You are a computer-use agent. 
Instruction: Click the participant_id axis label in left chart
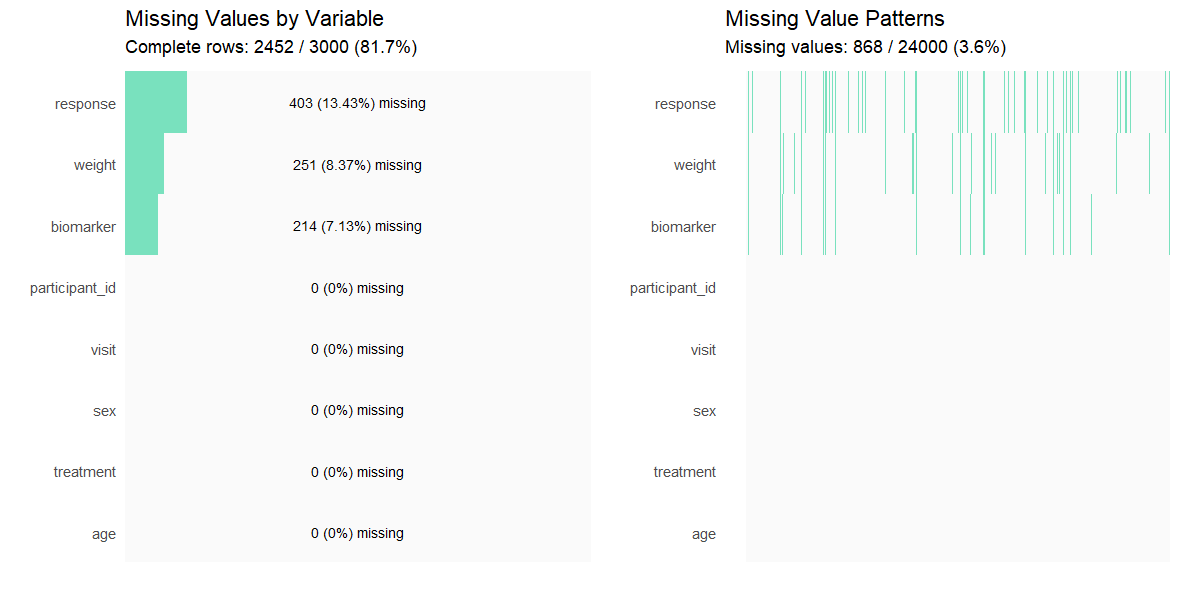click(x=73, y=288)
